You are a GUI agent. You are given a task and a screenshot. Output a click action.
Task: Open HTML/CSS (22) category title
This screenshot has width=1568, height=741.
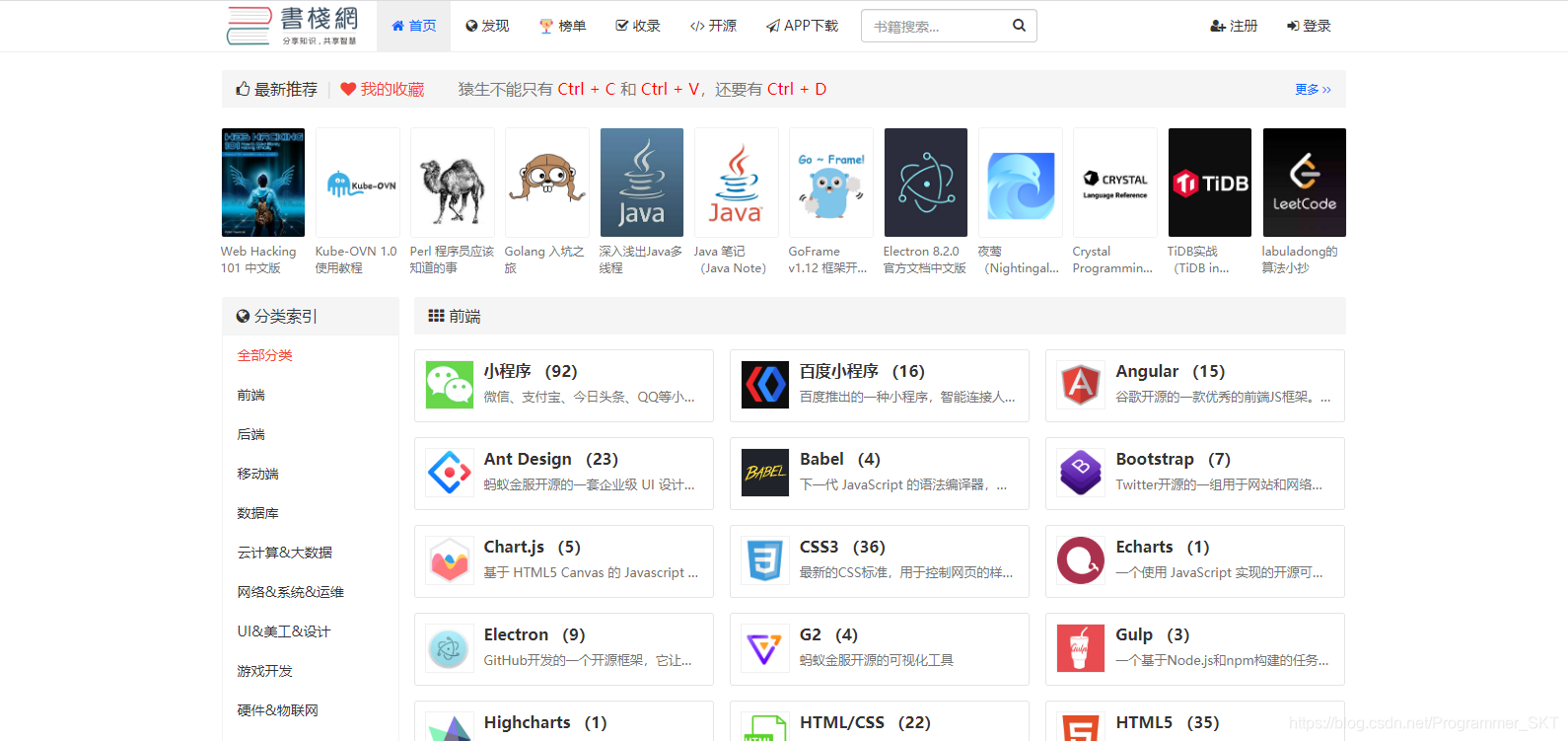click(865, 722)
